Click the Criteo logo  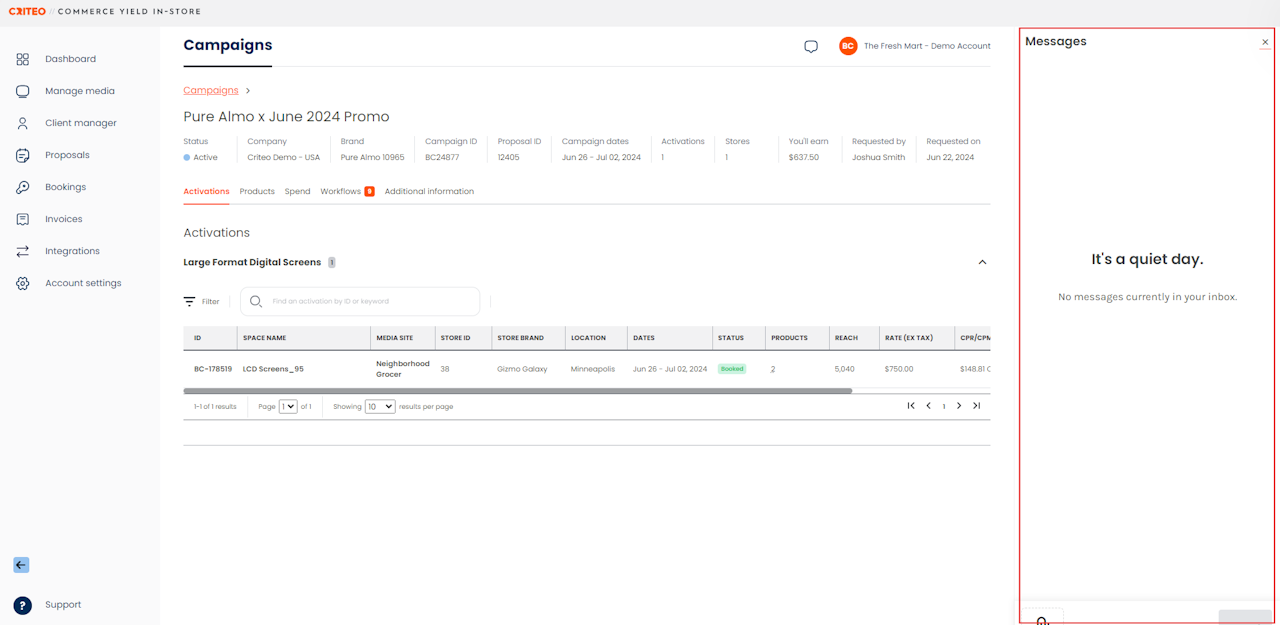tap(27, 12)
